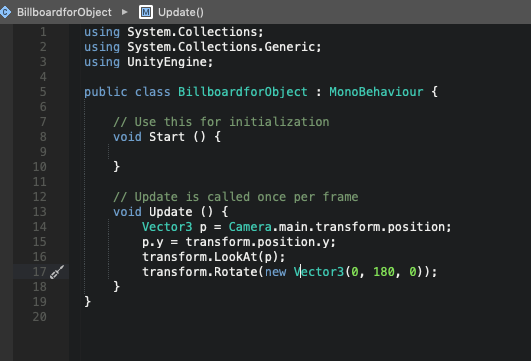Image resolution: width=531 pixels, height=361 pixels.
Task: Click the 'Update is called once per frame' comment
Action: [236, 197]
